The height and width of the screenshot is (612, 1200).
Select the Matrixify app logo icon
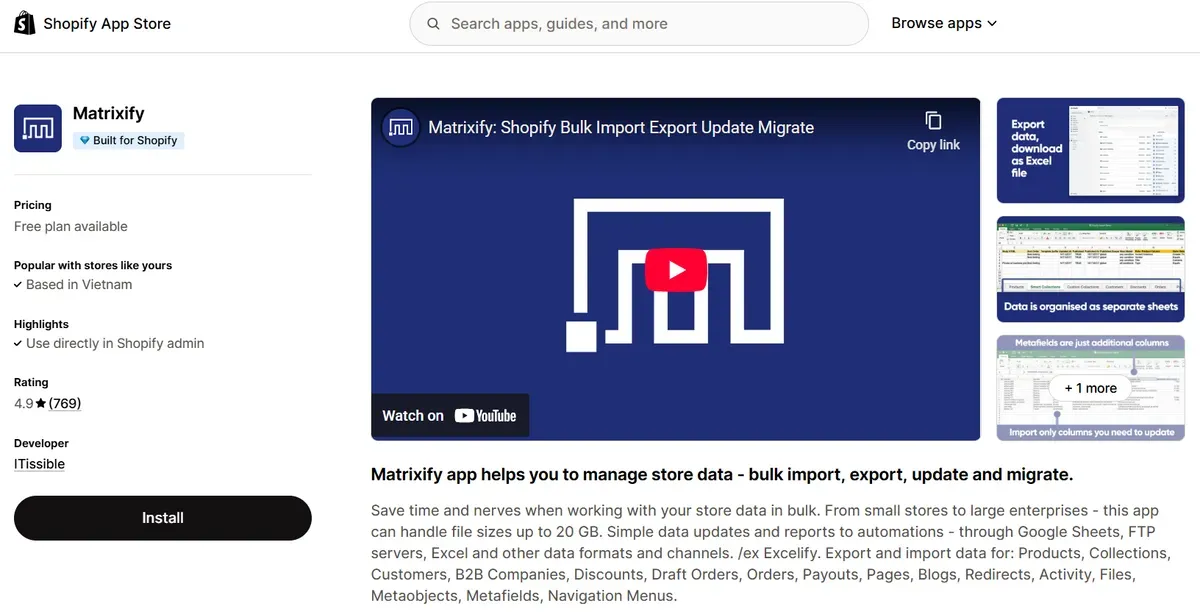37,128
